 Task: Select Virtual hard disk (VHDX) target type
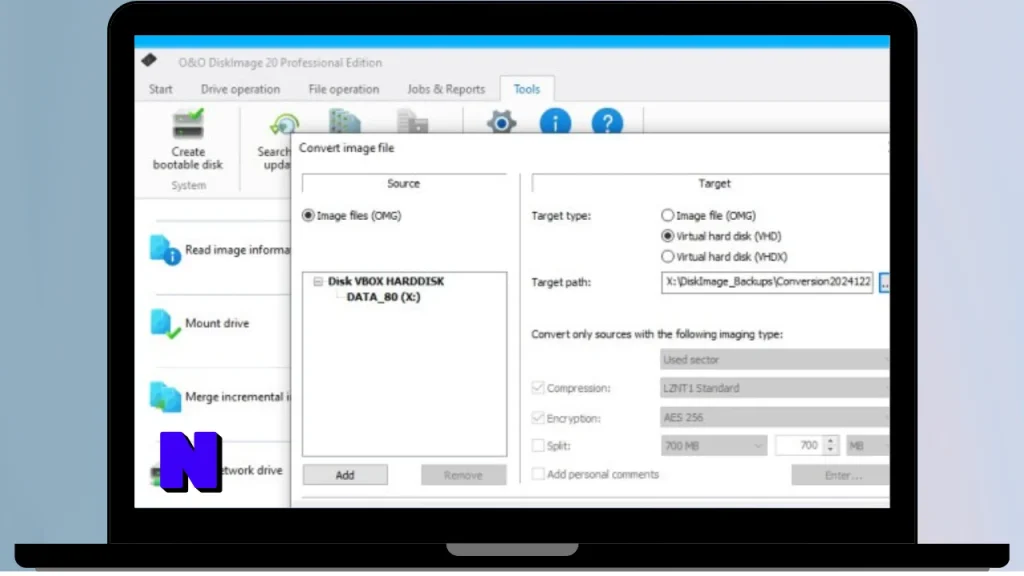[667, 257]
